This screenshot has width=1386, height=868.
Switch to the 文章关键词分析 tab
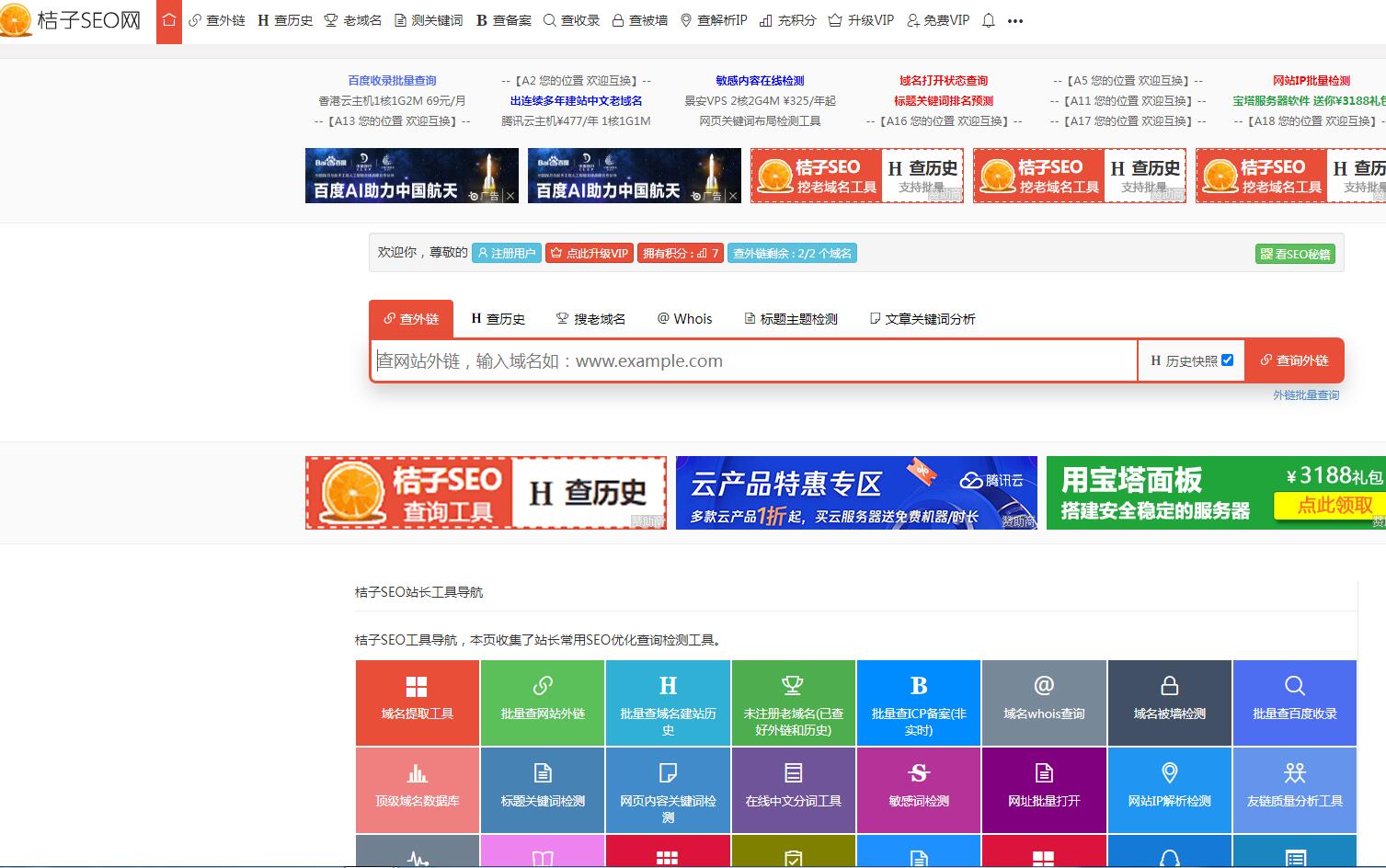tap(922, 318)
